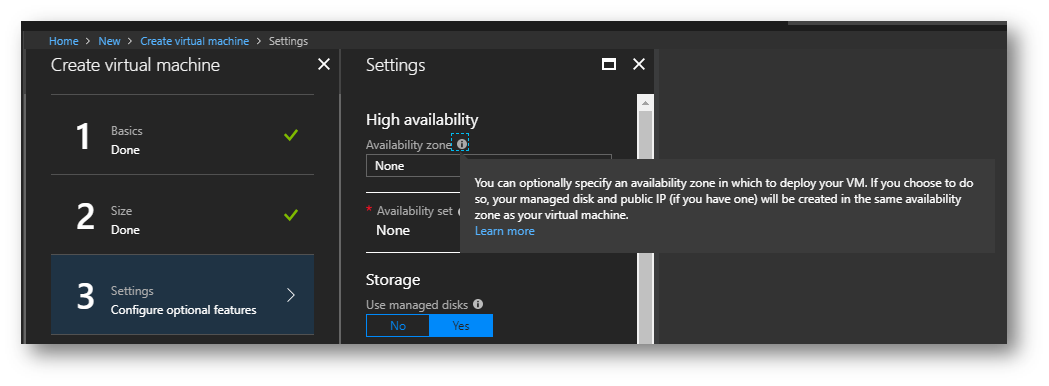Click the Use managed disks info icon

click(x=478, y=304)
